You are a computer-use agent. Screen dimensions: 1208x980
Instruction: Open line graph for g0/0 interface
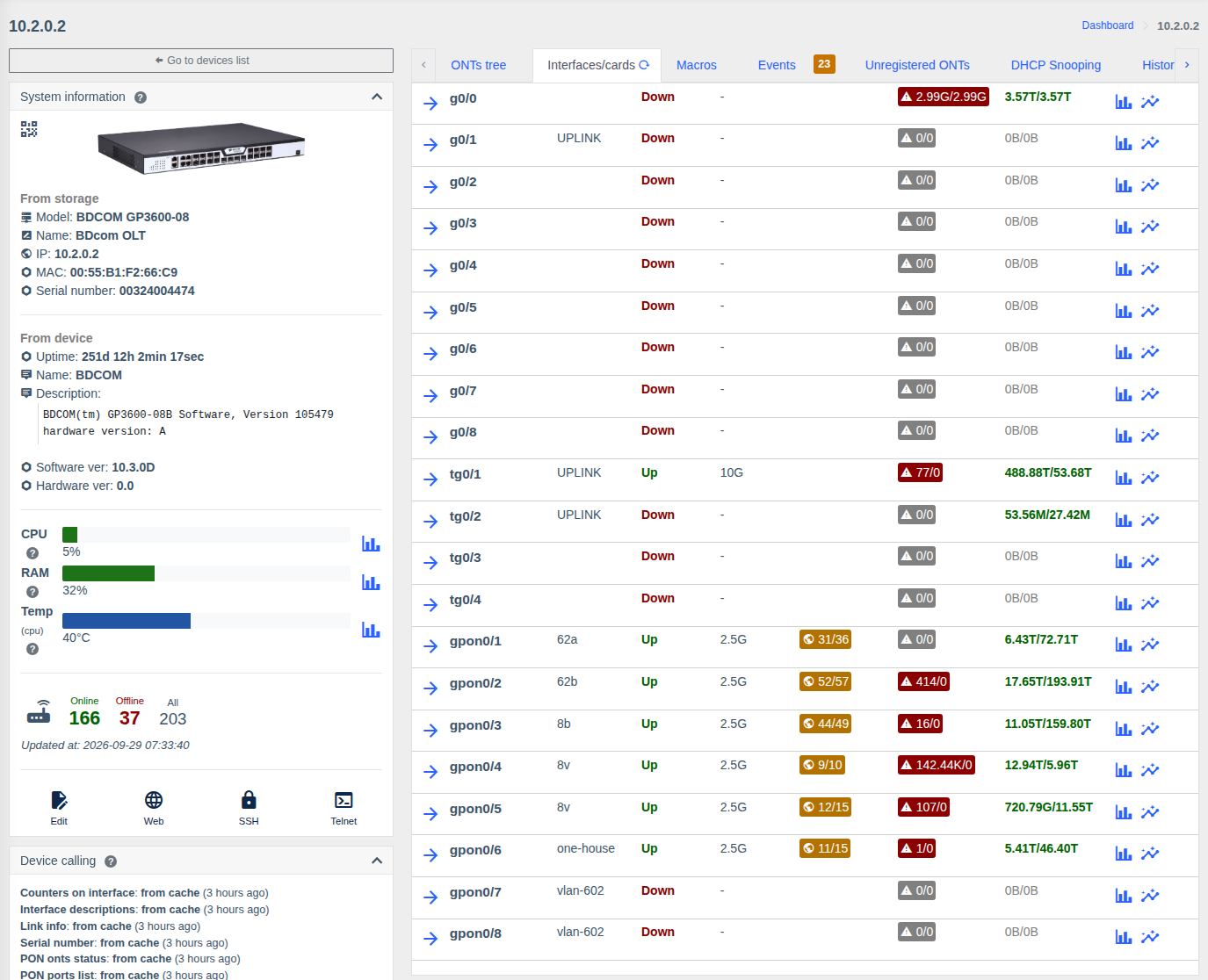click(x=1150, y=102)
